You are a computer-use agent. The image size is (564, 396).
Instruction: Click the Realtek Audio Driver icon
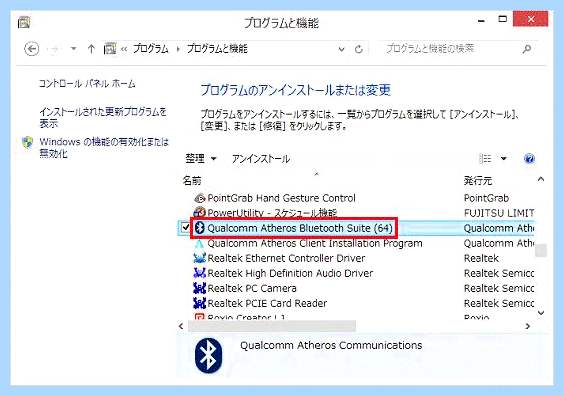[199, 273]
